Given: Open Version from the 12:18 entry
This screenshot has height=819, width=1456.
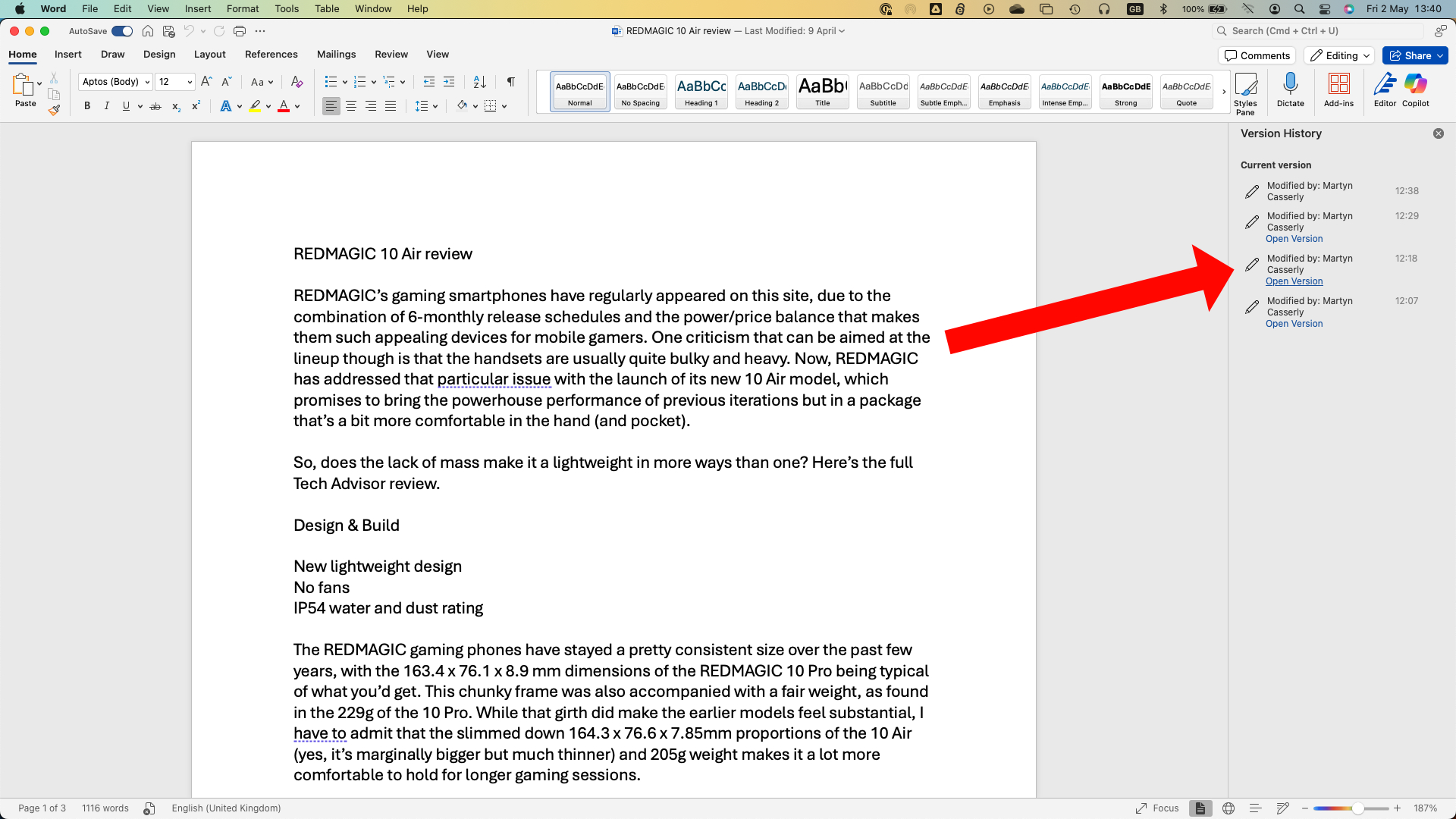Looking at the screenshot, I should tap(1294, 281).
